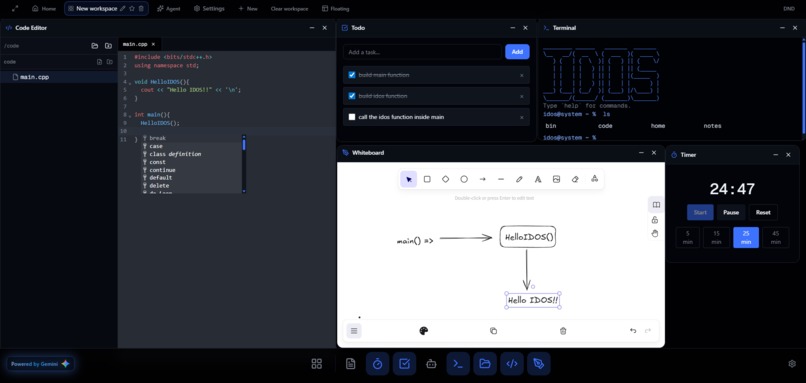The image size is (806, 383).
Task: Focus the 'Add a task...' input field
Action: coord(422,52)
